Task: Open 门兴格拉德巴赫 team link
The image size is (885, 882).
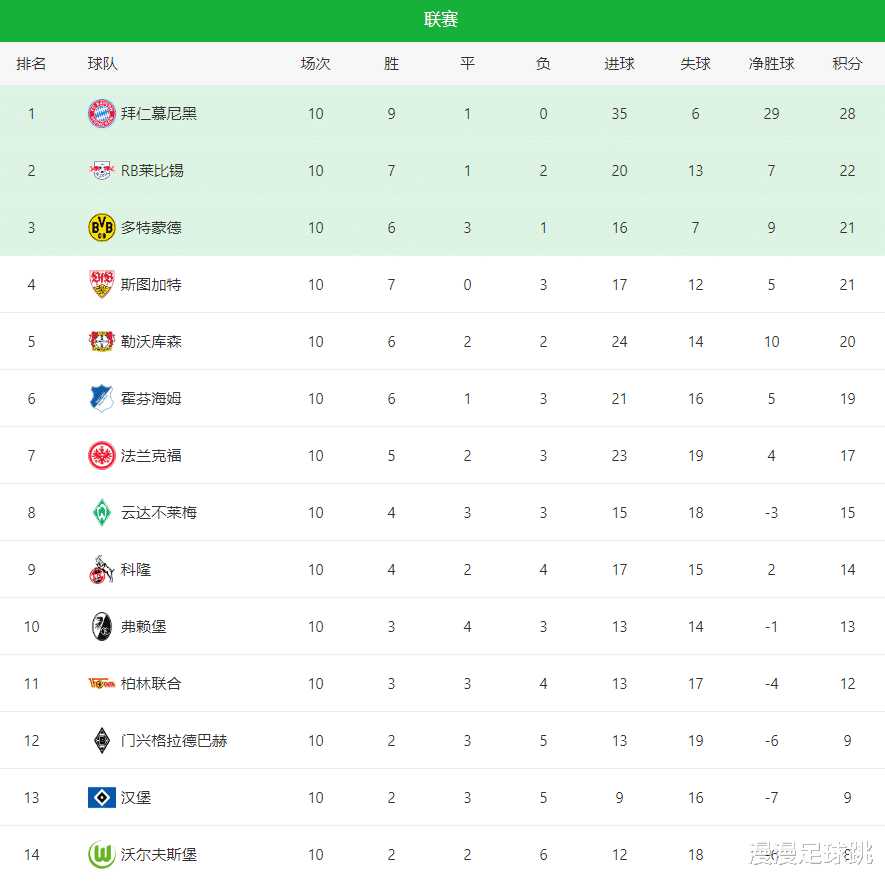Action: pyautogui.click(x=174, y=741)
